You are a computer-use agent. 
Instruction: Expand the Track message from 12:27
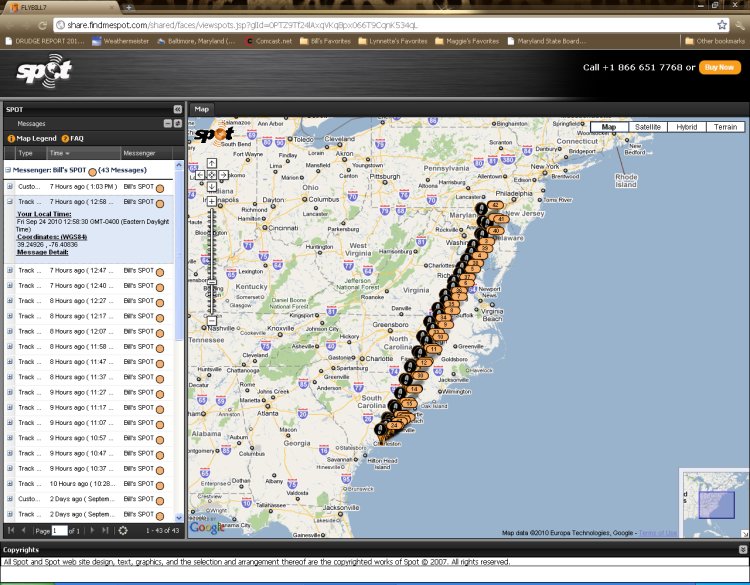(x=10, y=301)
